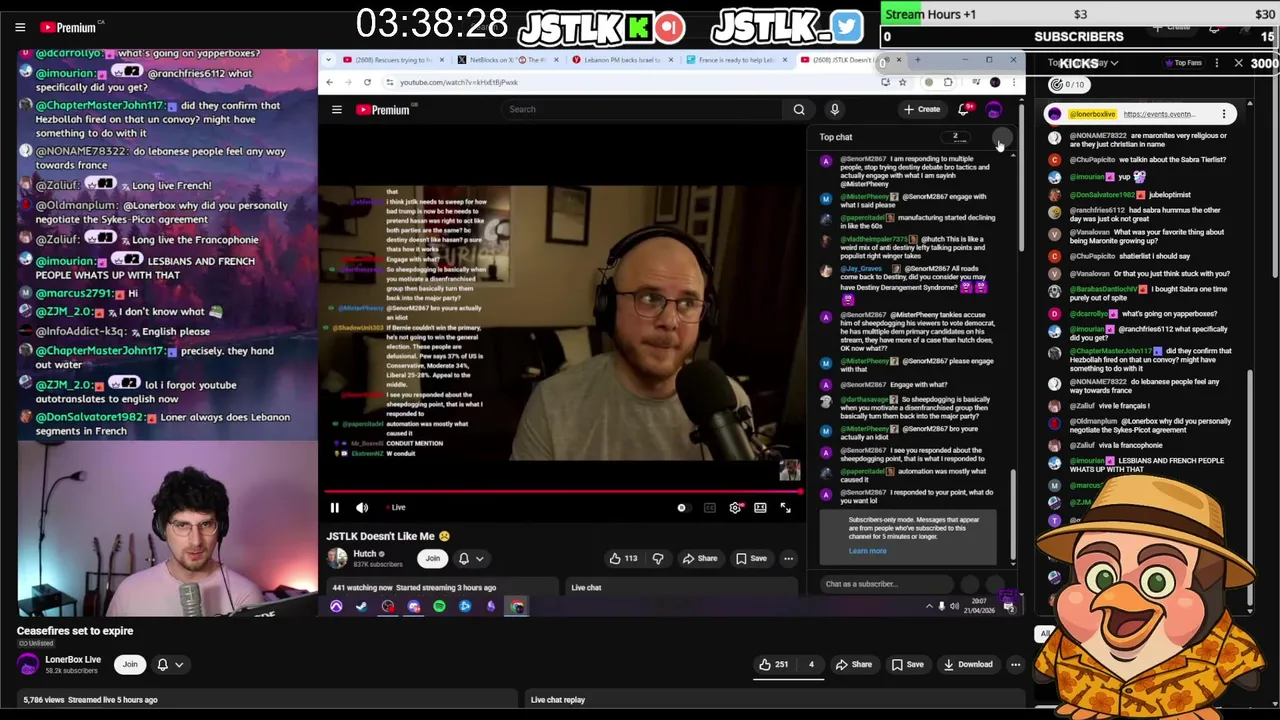Share the Hutch video

700,559
